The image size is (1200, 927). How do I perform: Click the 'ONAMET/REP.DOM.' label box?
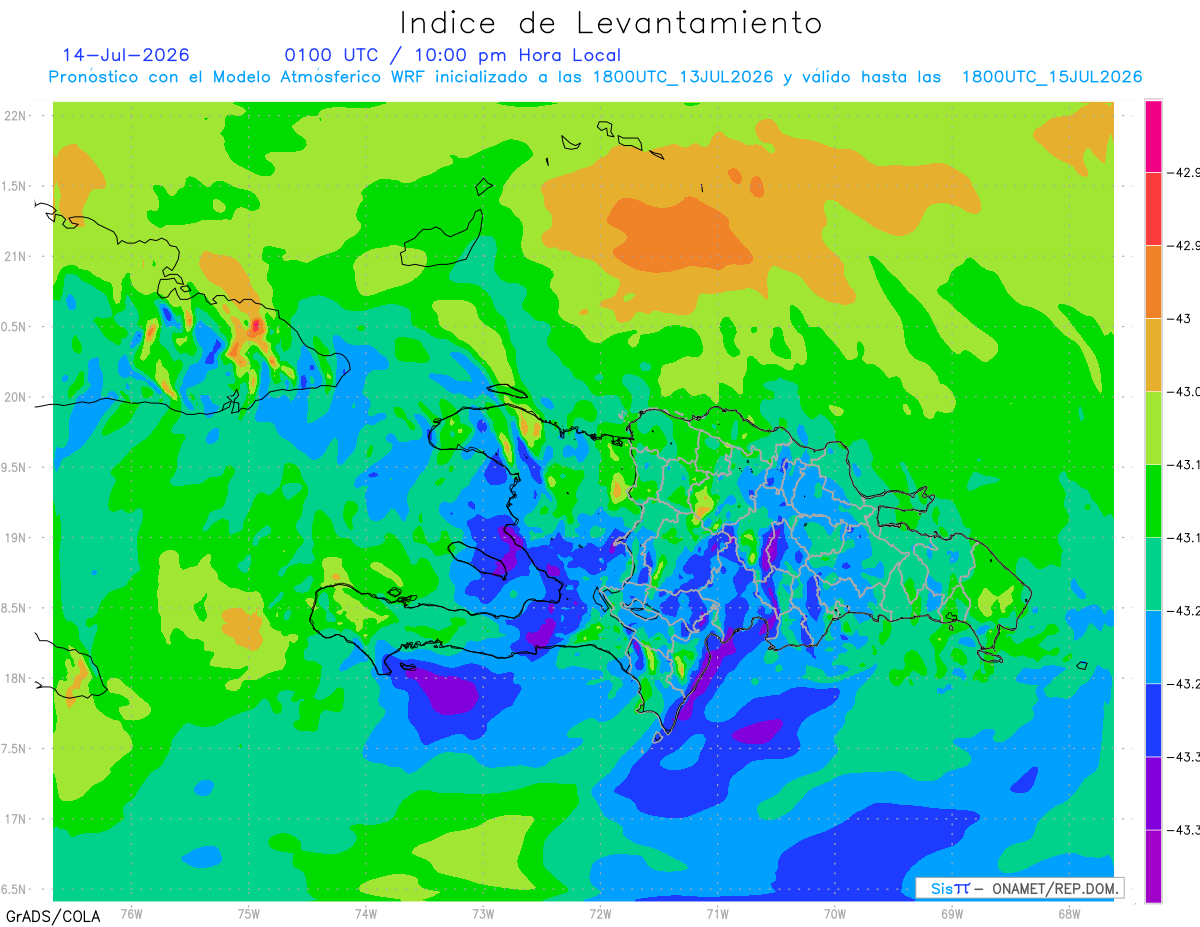click(x=1019, y=888)
